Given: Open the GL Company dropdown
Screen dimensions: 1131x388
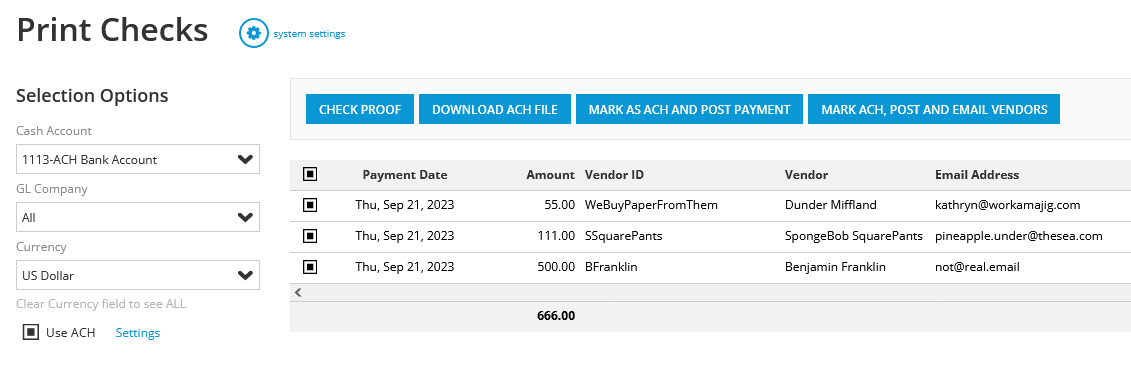Looking at the screenshot, I should pyautogui.click(x=138, y=217).
